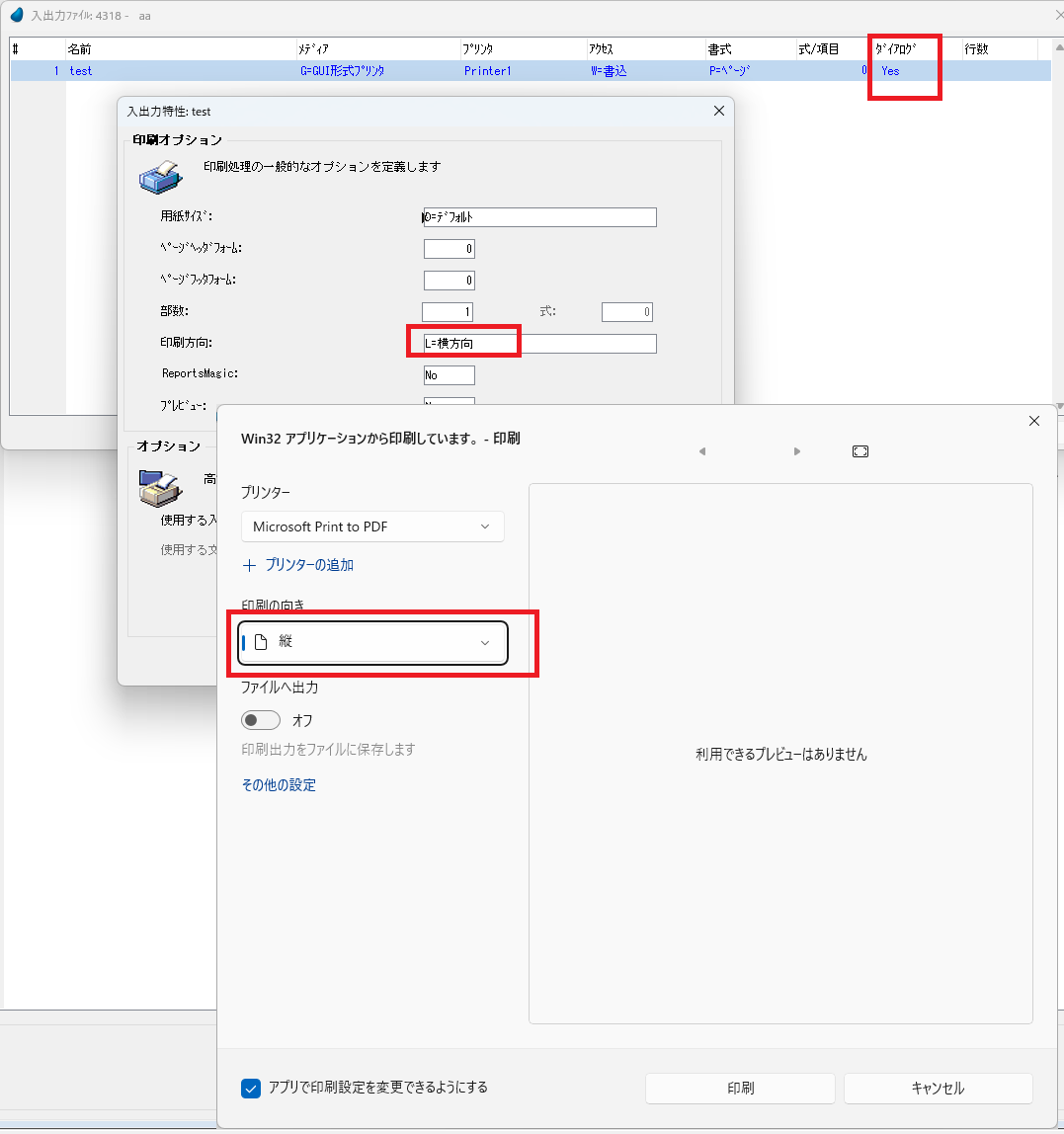The width and height of the screenshot is (1064, 1134).
Task: Open the Microsoft Print to PDF printer dropdown
Action: click(x=372, y=526)
